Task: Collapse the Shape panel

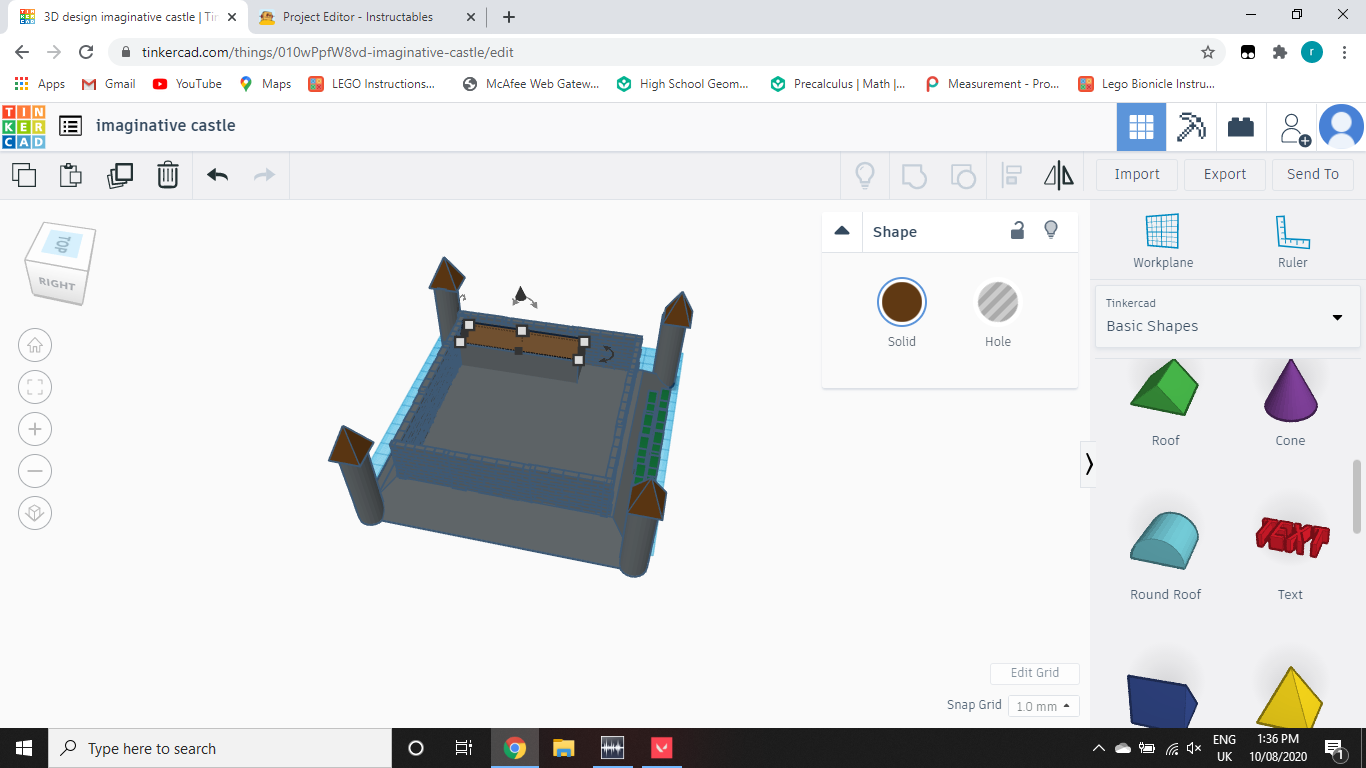Action: tap(842, 231)
